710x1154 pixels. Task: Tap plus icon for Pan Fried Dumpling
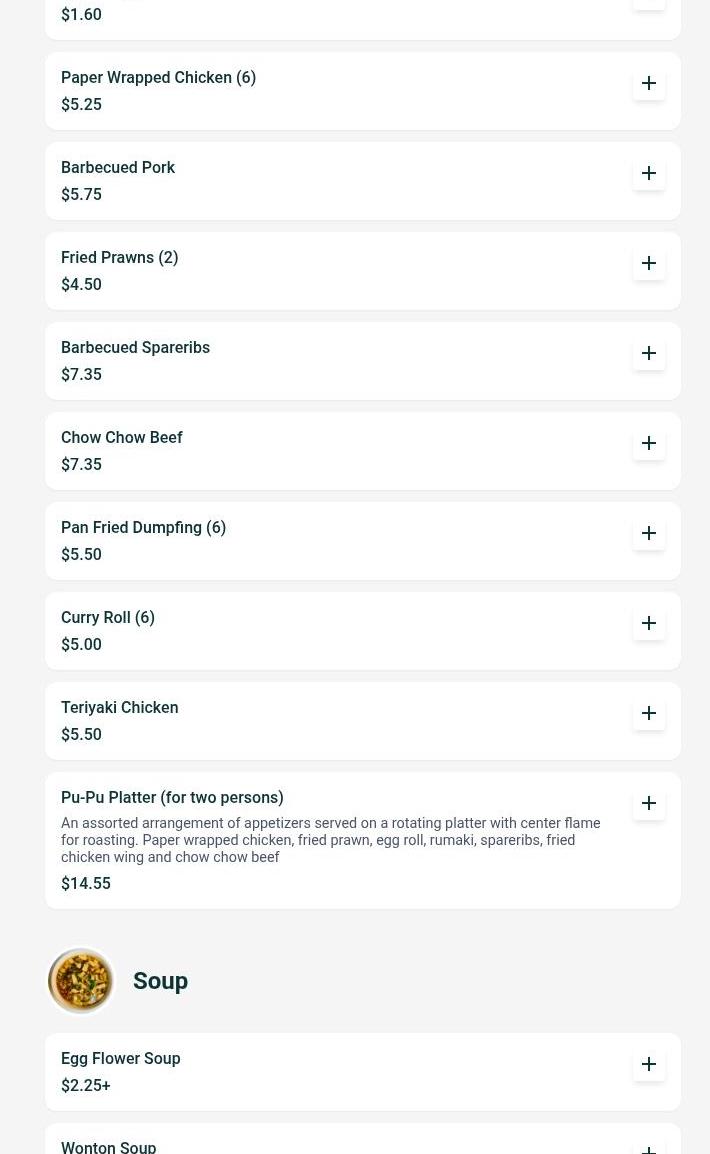(x=649, y=533)
